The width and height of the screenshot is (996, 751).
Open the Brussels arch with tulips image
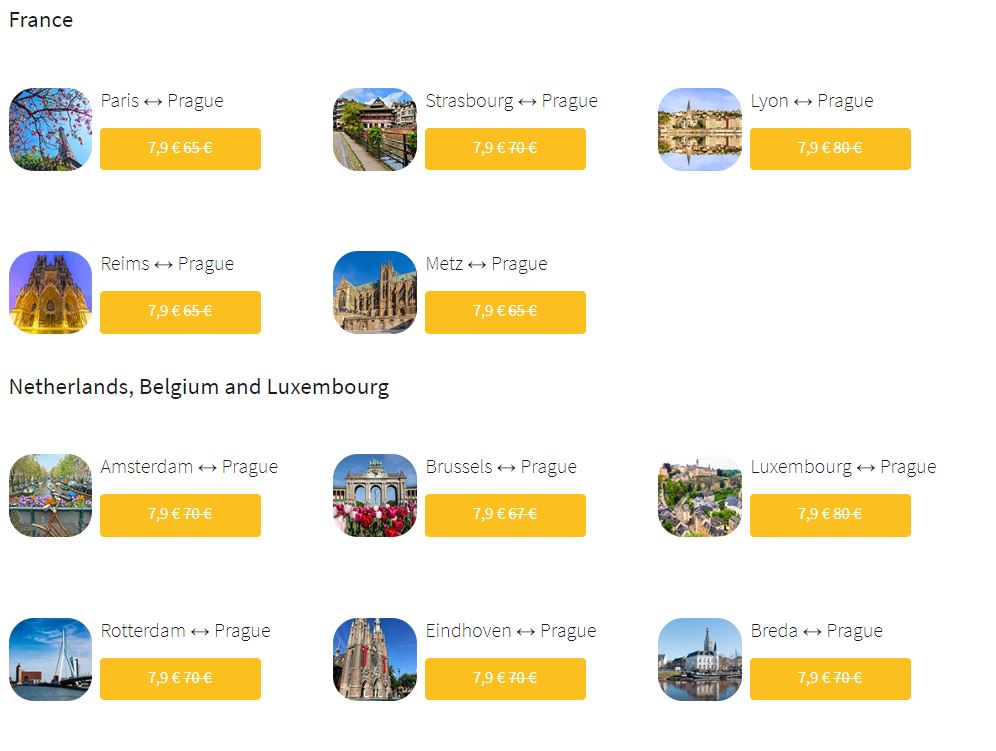coord(375,496)
